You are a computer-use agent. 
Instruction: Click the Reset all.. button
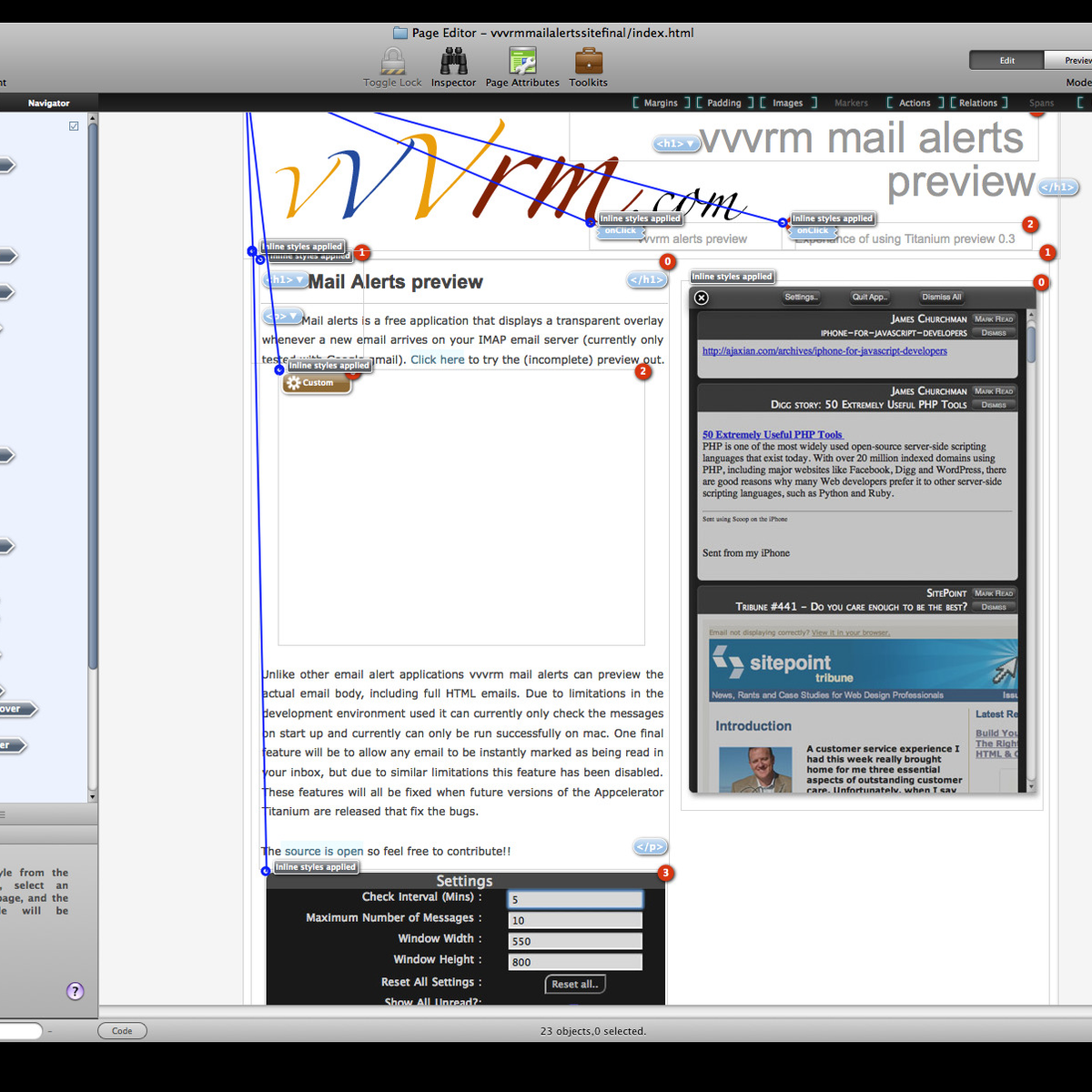pyautogui.click(x=575, y=985)
